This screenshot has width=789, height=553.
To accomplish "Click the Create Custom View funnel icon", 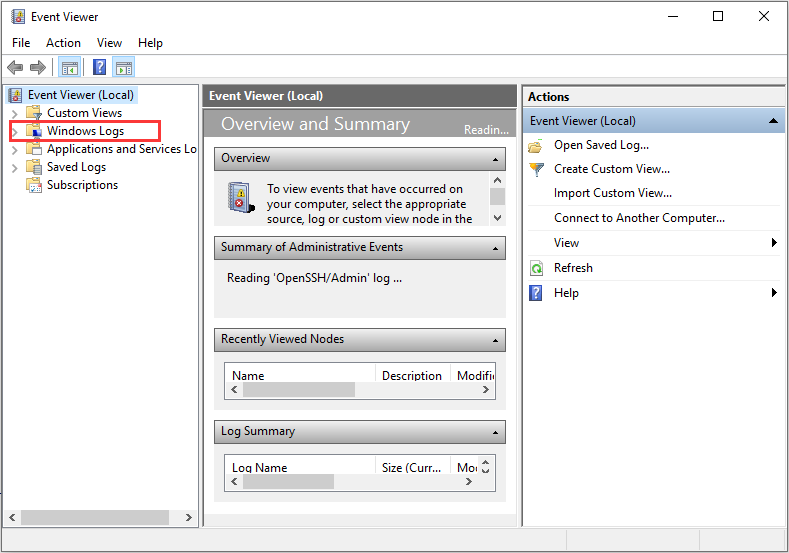I will [536, 170].
